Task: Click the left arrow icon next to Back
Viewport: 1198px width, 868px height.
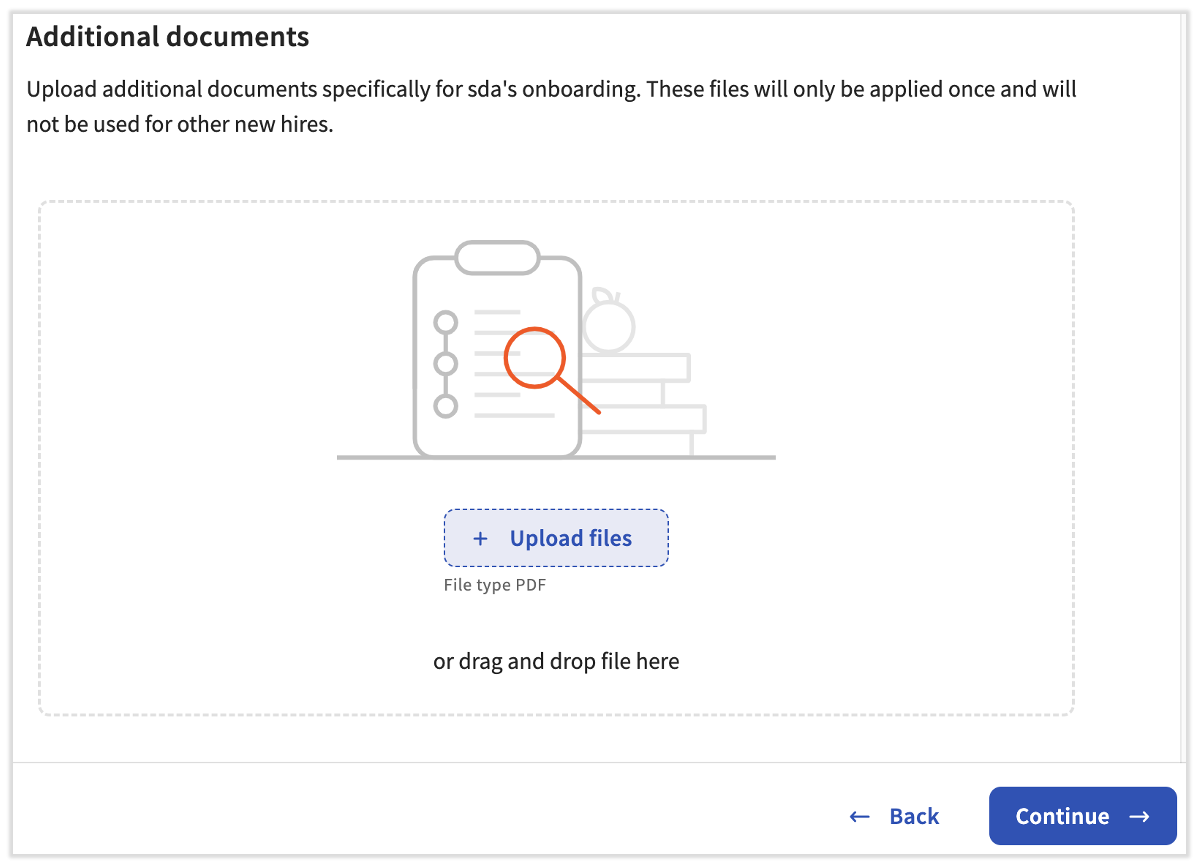Action: click(859, 816)
